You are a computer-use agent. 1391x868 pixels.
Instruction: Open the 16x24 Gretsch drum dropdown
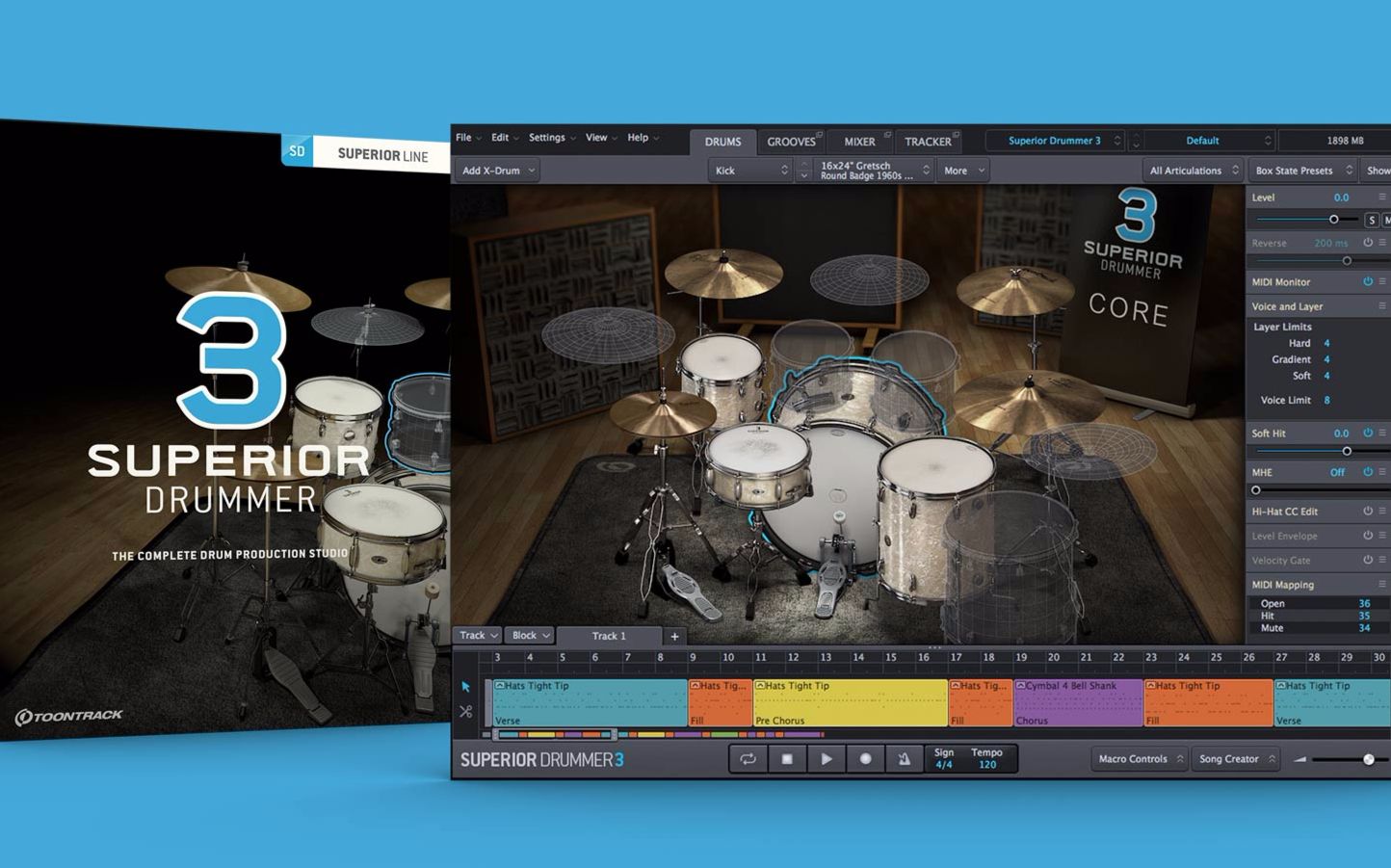[x=874, y=171]
